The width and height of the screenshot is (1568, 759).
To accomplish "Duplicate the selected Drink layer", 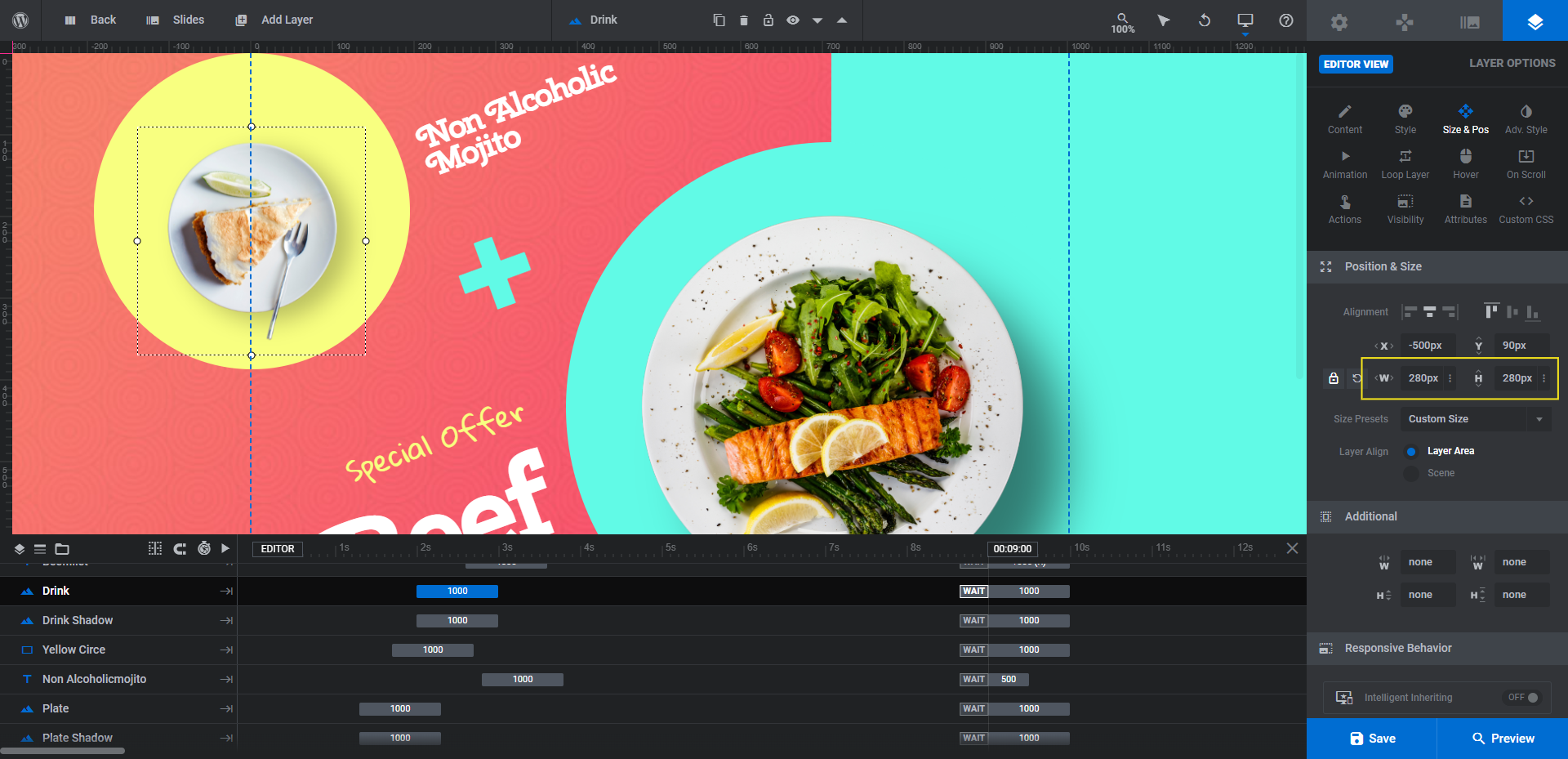I will [x=719, y=20].
